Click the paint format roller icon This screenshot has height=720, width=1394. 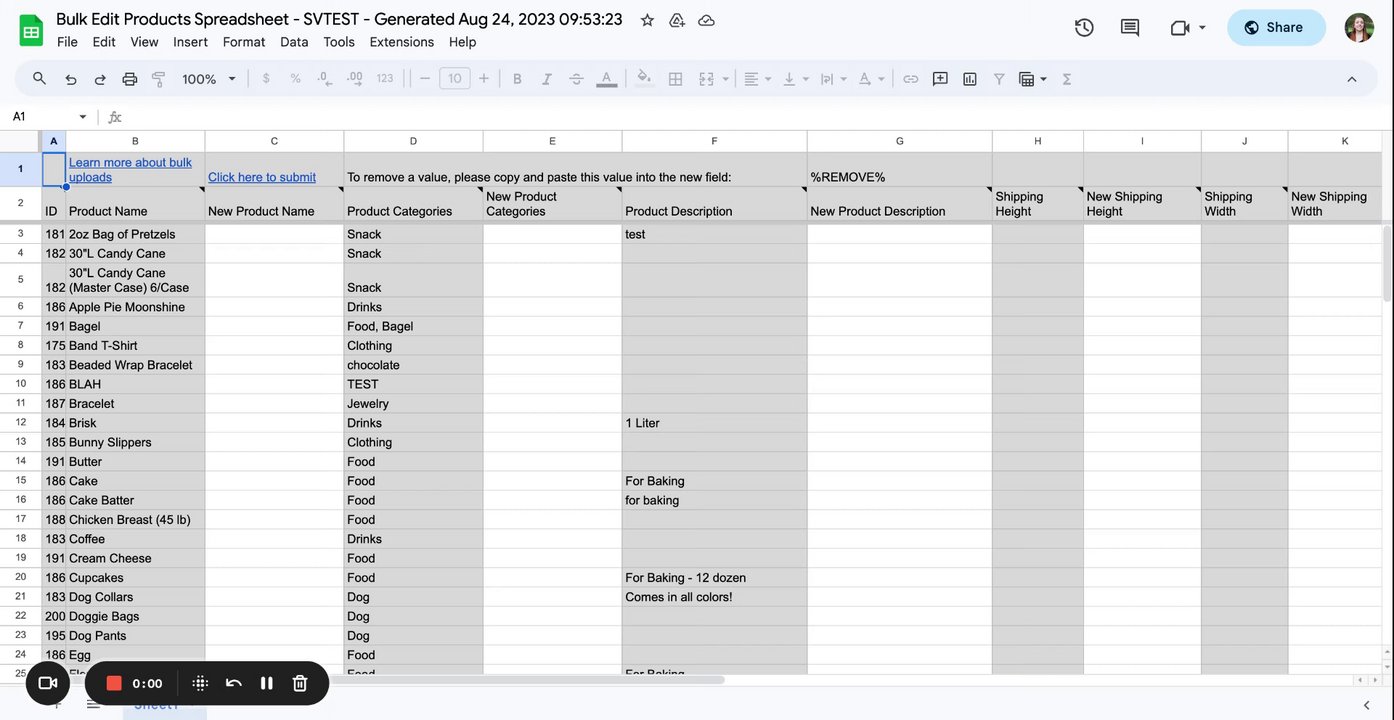click(x=158, y=79)
